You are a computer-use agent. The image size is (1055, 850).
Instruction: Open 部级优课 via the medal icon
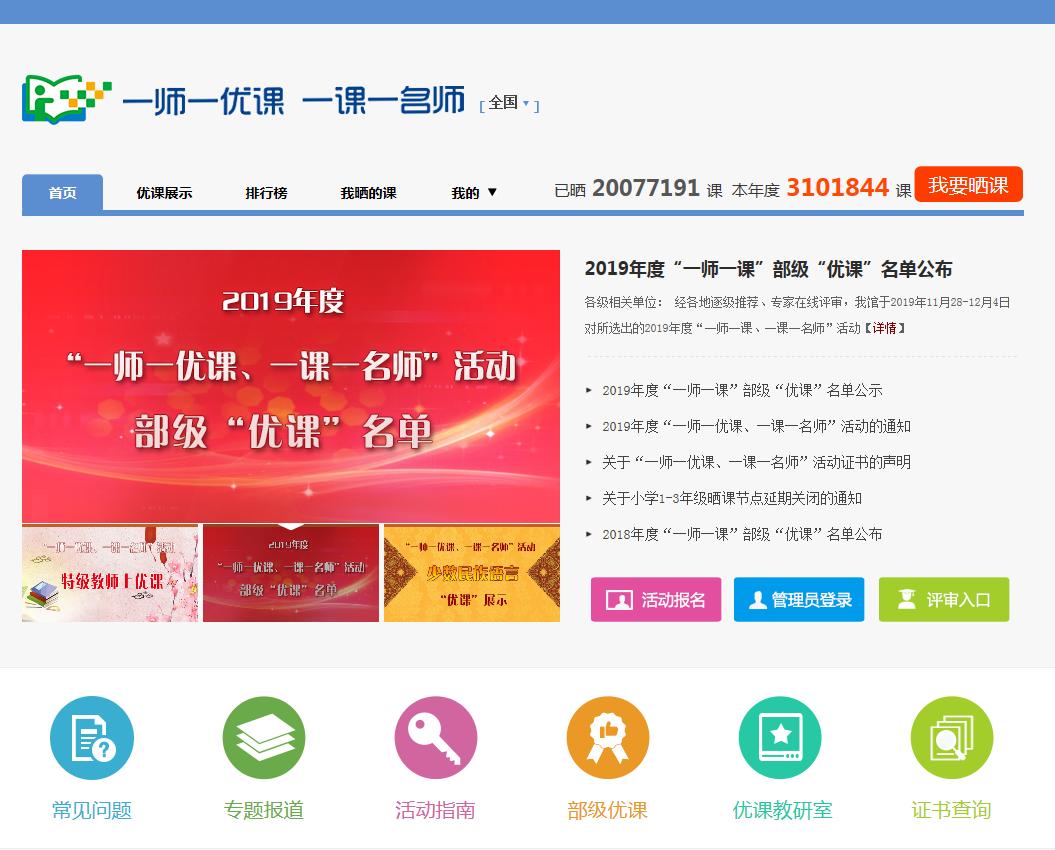[607, 737]
